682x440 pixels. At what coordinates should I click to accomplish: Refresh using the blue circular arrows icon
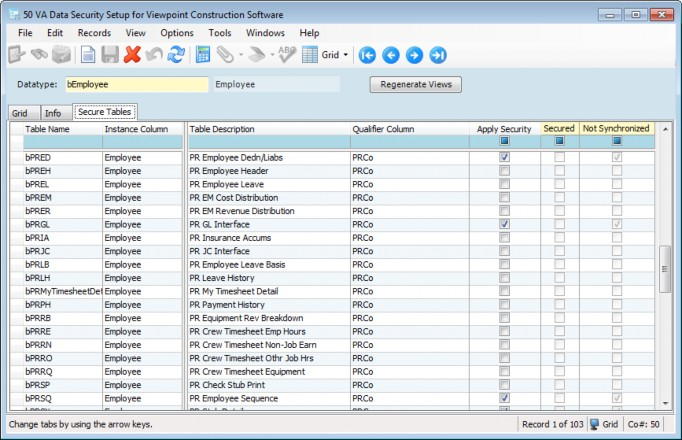tap(177, 55)
